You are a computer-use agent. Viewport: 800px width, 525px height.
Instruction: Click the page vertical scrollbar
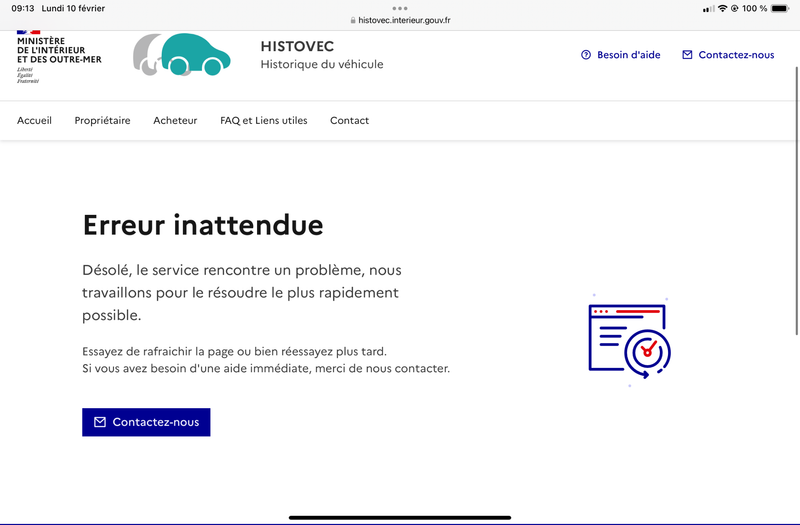796,201
